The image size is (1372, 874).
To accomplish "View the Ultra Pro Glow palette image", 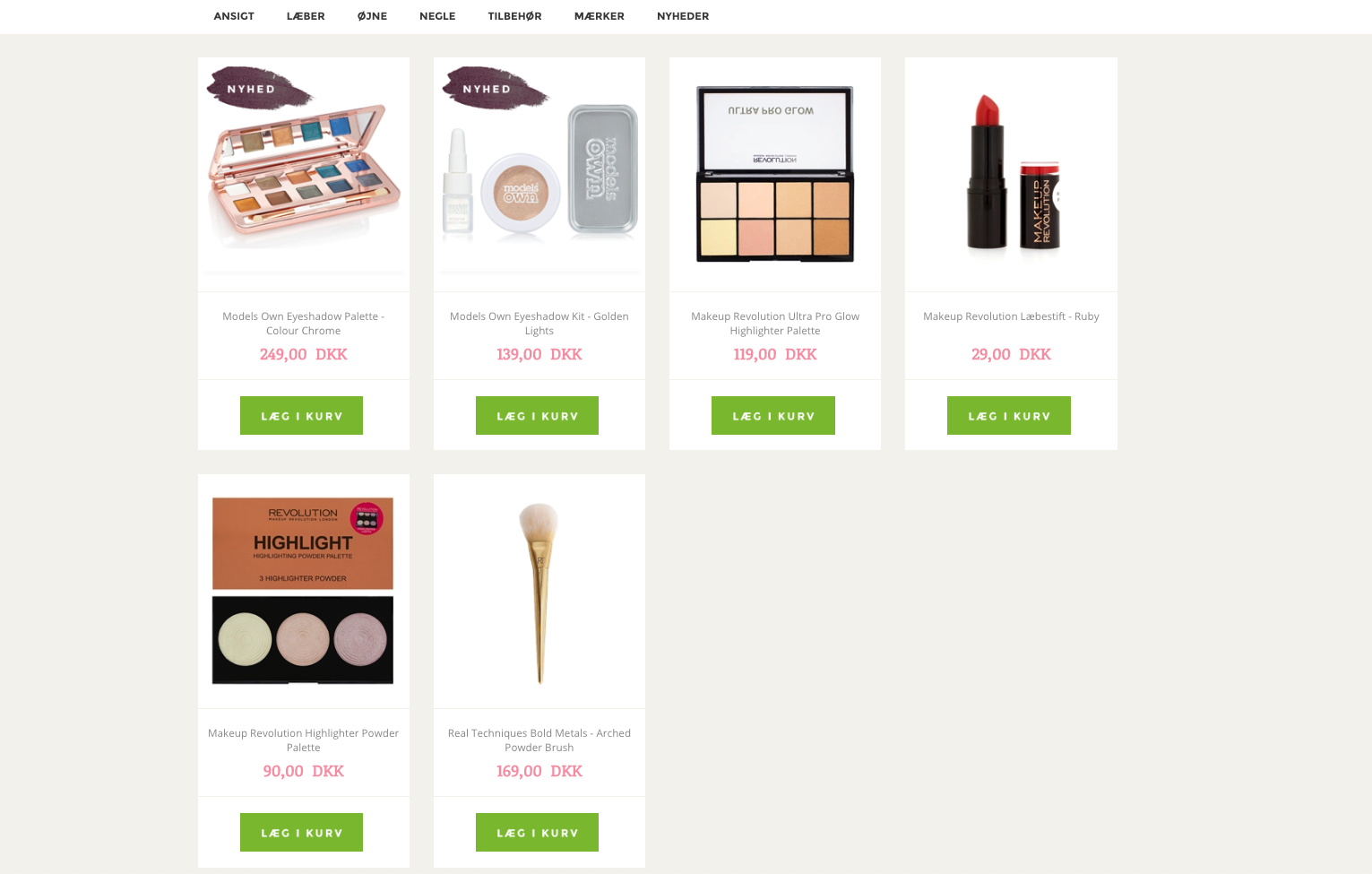I will click(775, 174).
